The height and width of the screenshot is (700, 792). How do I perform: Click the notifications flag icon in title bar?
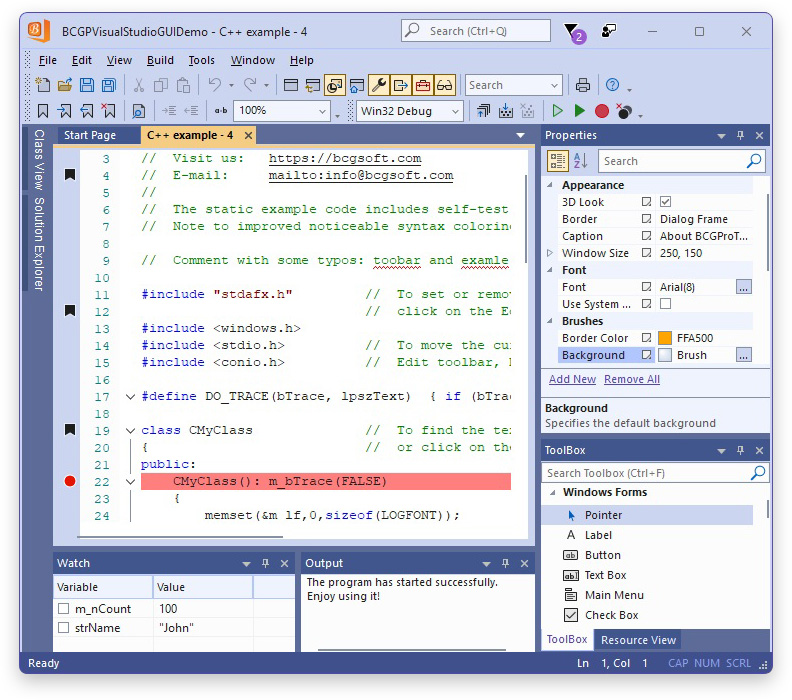(x=571, y=31)
